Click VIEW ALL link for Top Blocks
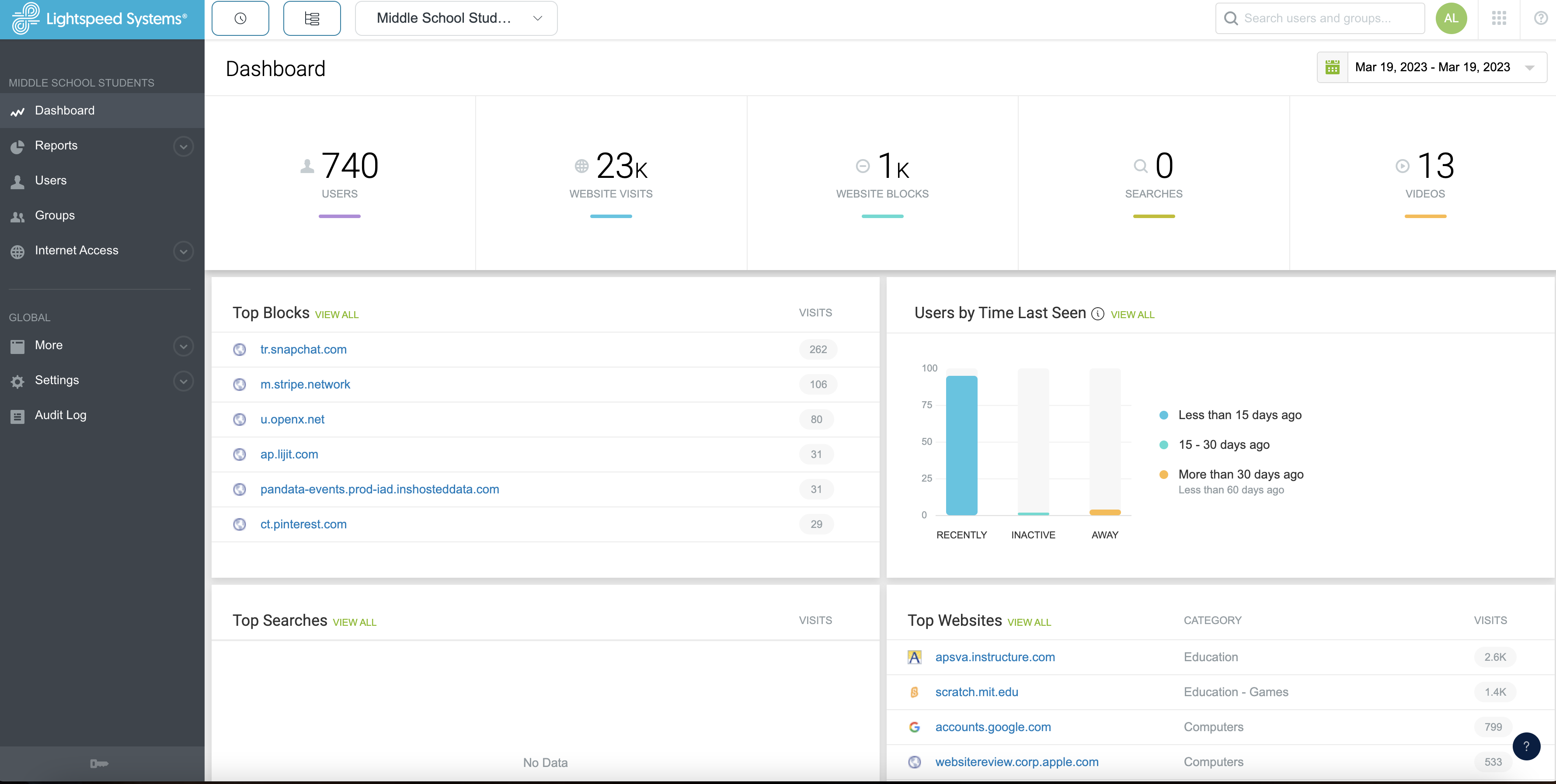Screen dimensions: 1556x784 pyautogui.click(x=337, y=314)
